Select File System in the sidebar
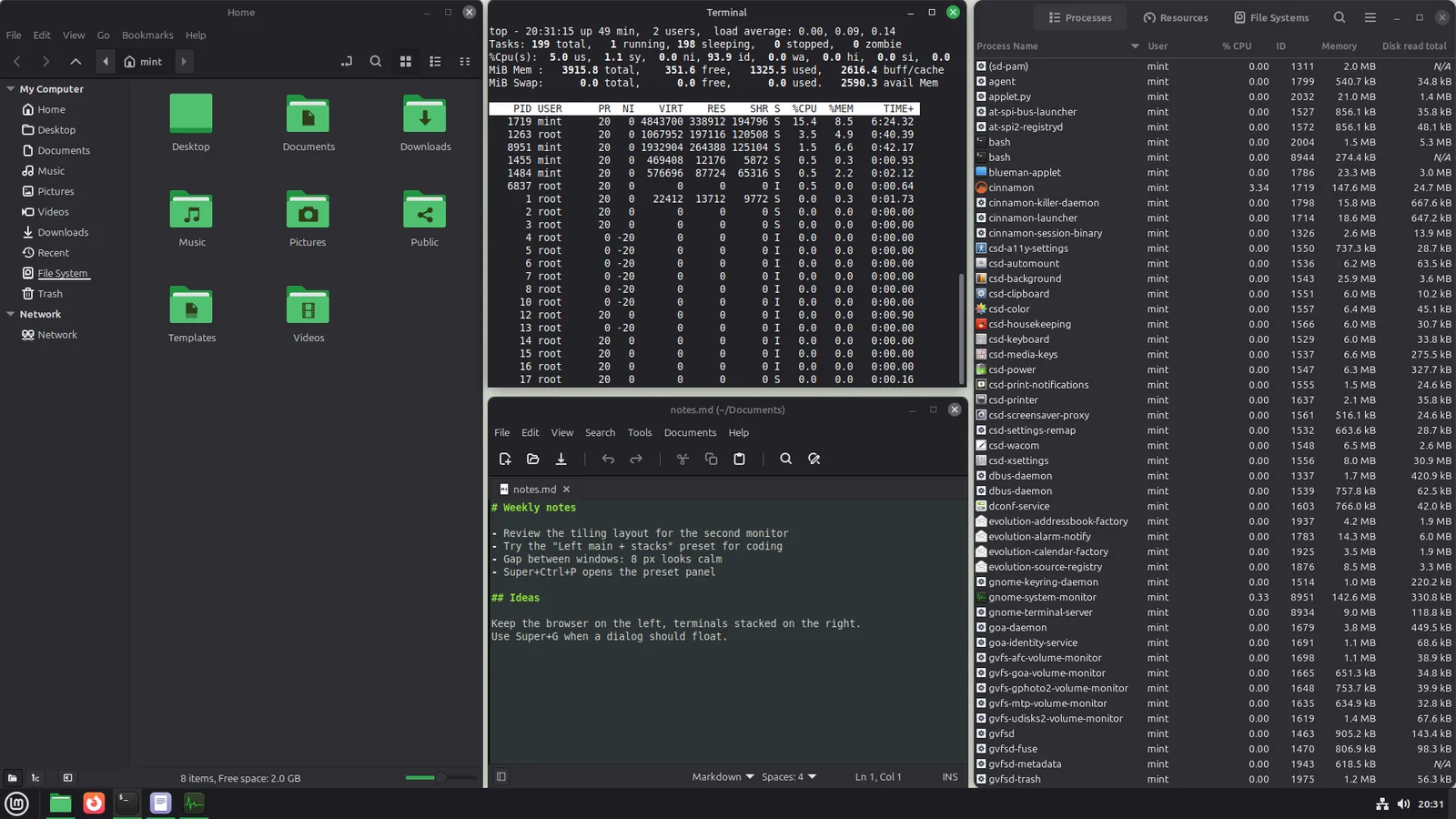This screenshot has height=819, width=1456. coord(63,273)
